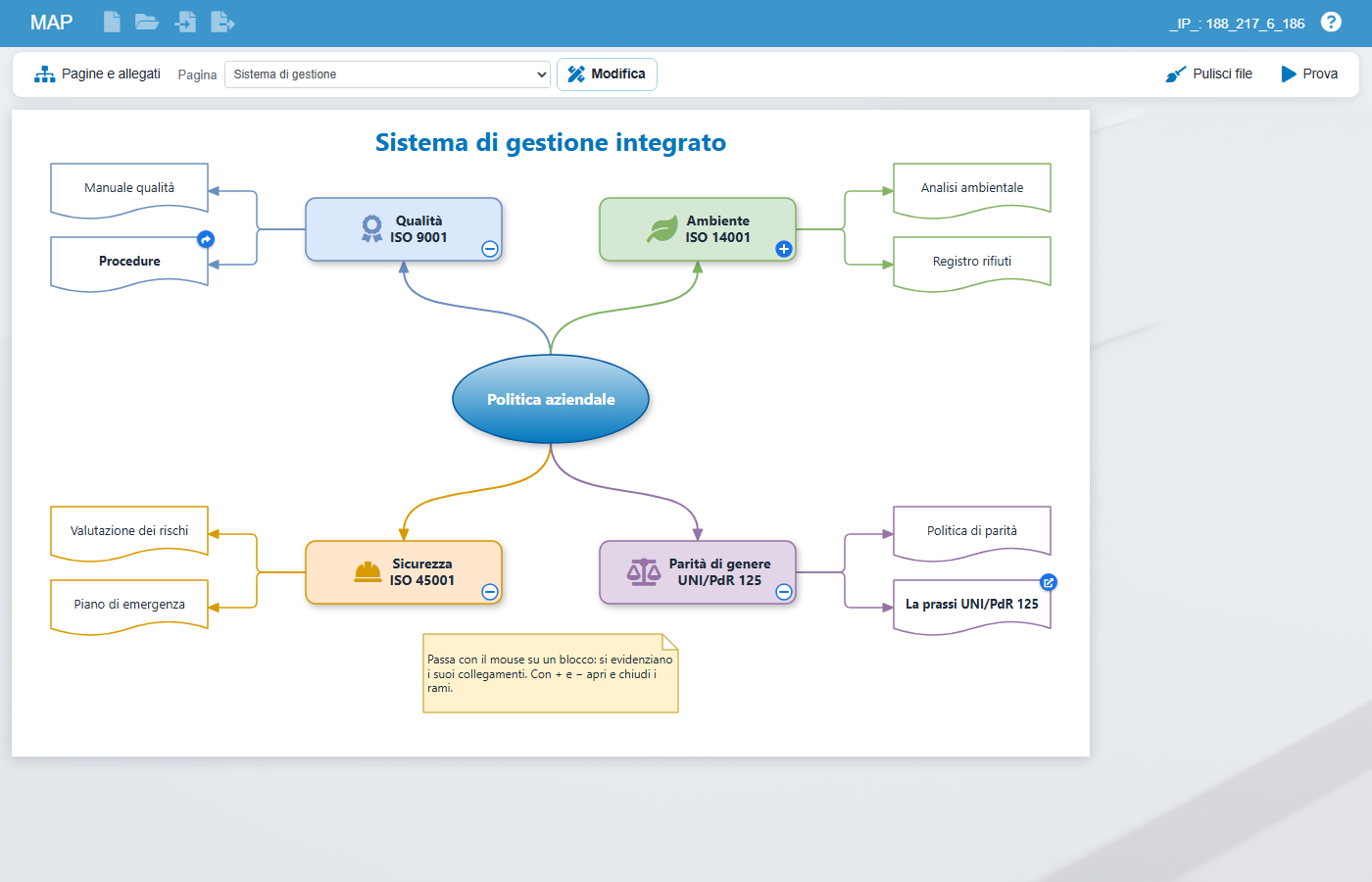This screenshot has height=882, width=1372.
Task: Collapse the Parità di genere branch
Action: 784,592
